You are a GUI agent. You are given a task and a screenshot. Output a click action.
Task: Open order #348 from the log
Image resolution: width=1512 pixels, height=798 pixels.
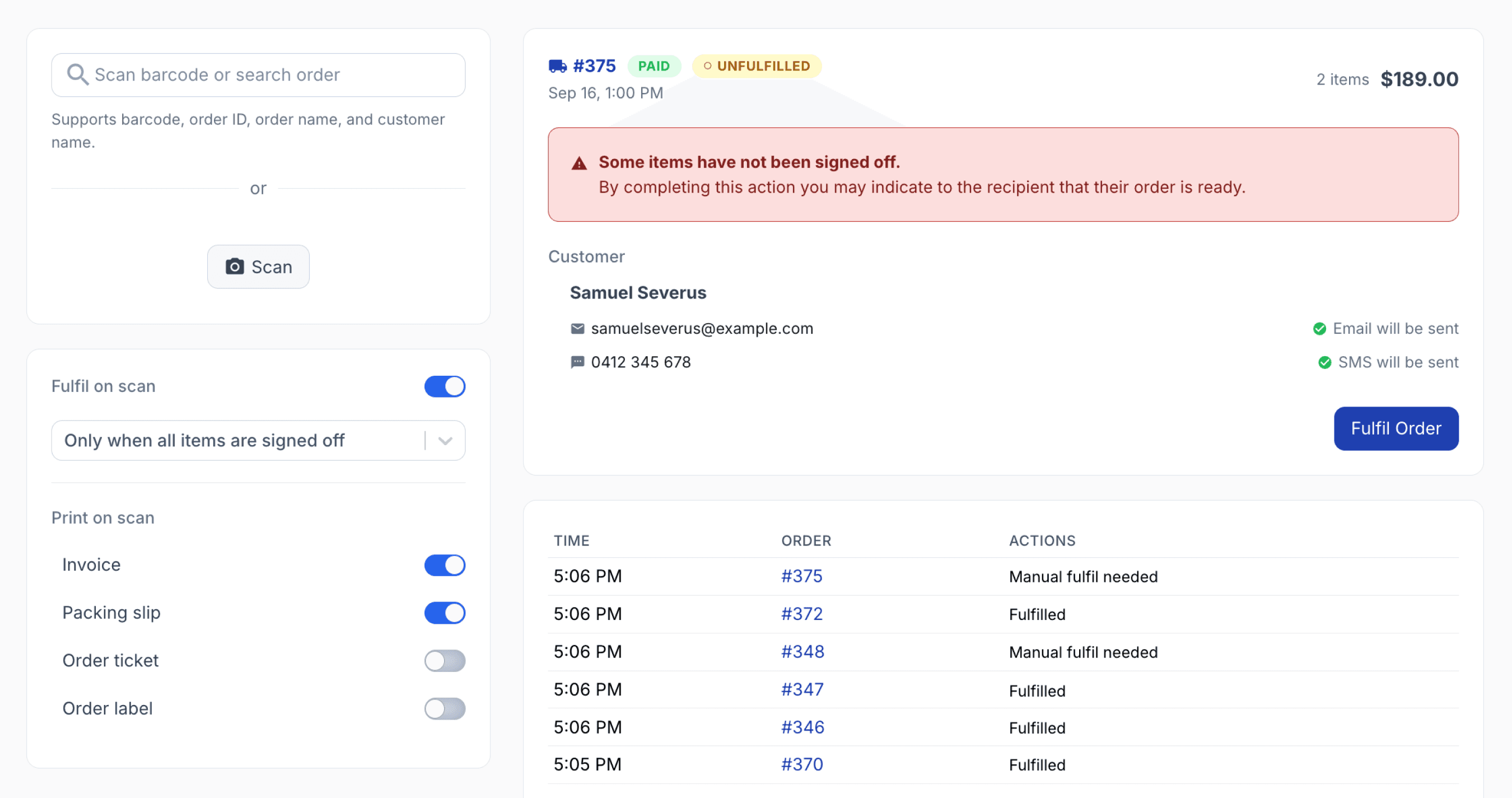tap(802, 652)
